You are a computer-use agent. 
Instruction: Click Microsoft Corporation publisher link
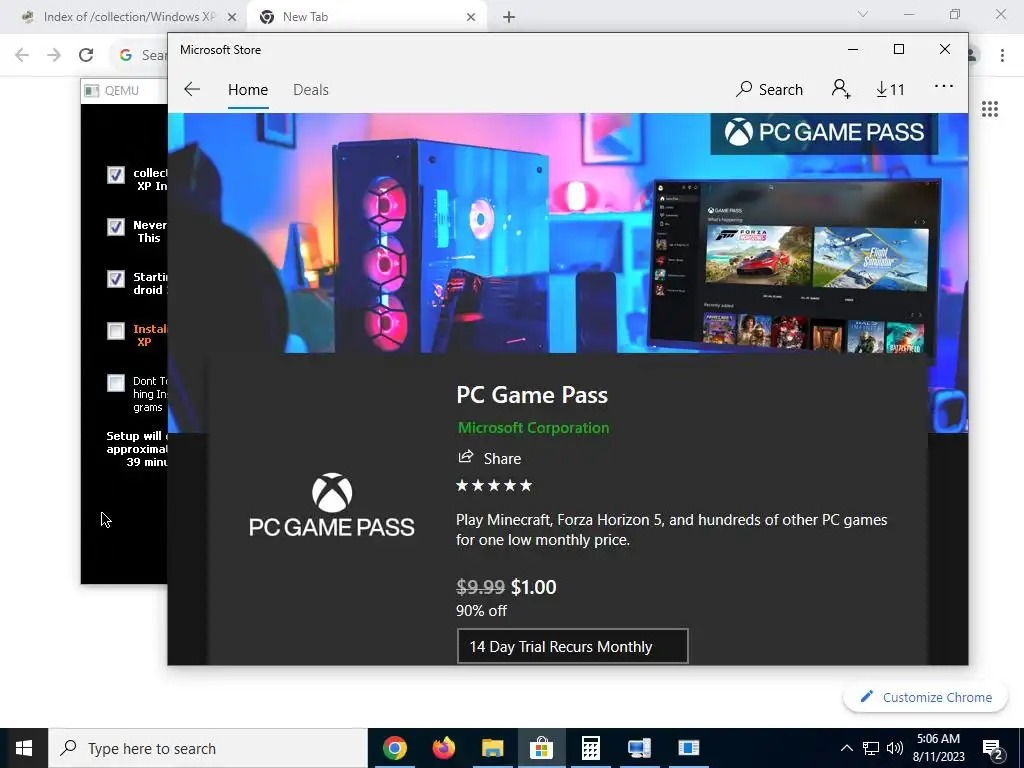pyautogui.click(x=533, y=428)
